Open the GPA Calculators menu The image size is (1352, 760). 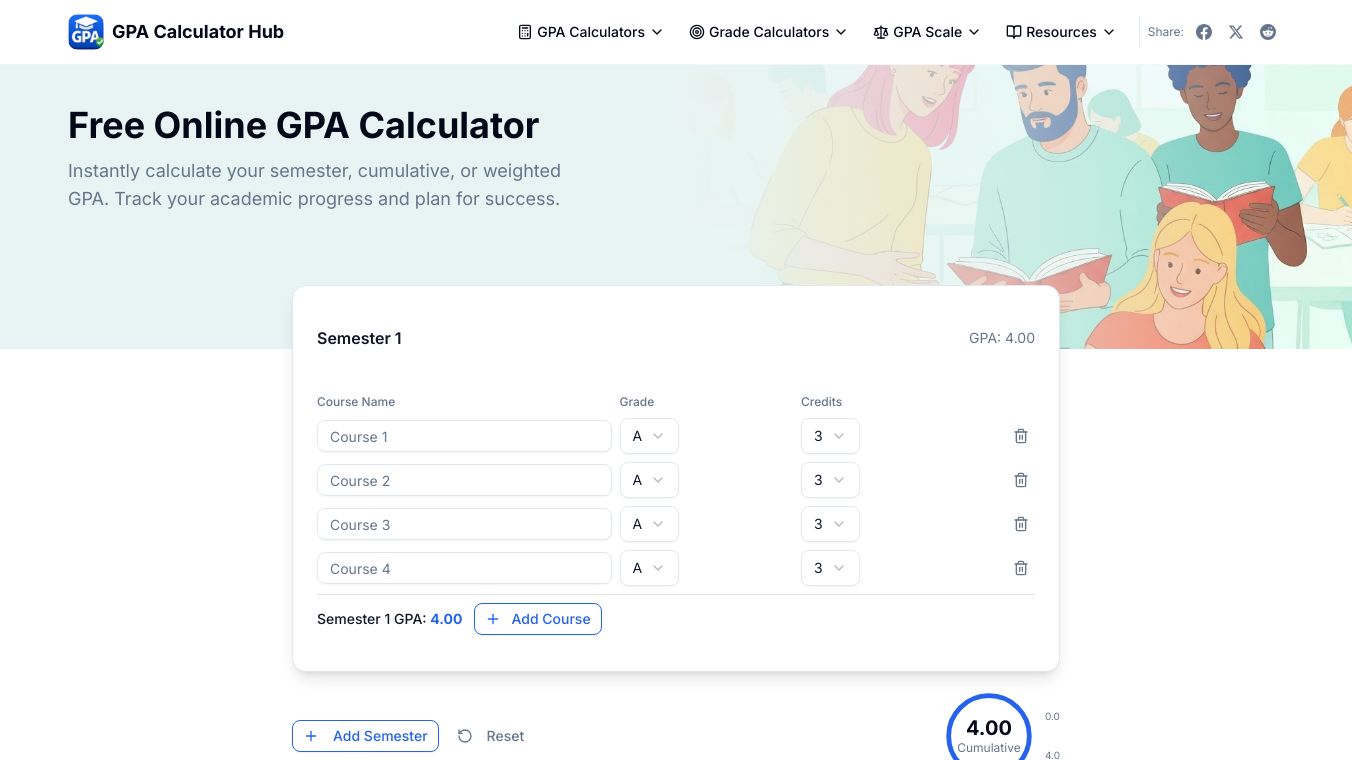pos(589,31)
